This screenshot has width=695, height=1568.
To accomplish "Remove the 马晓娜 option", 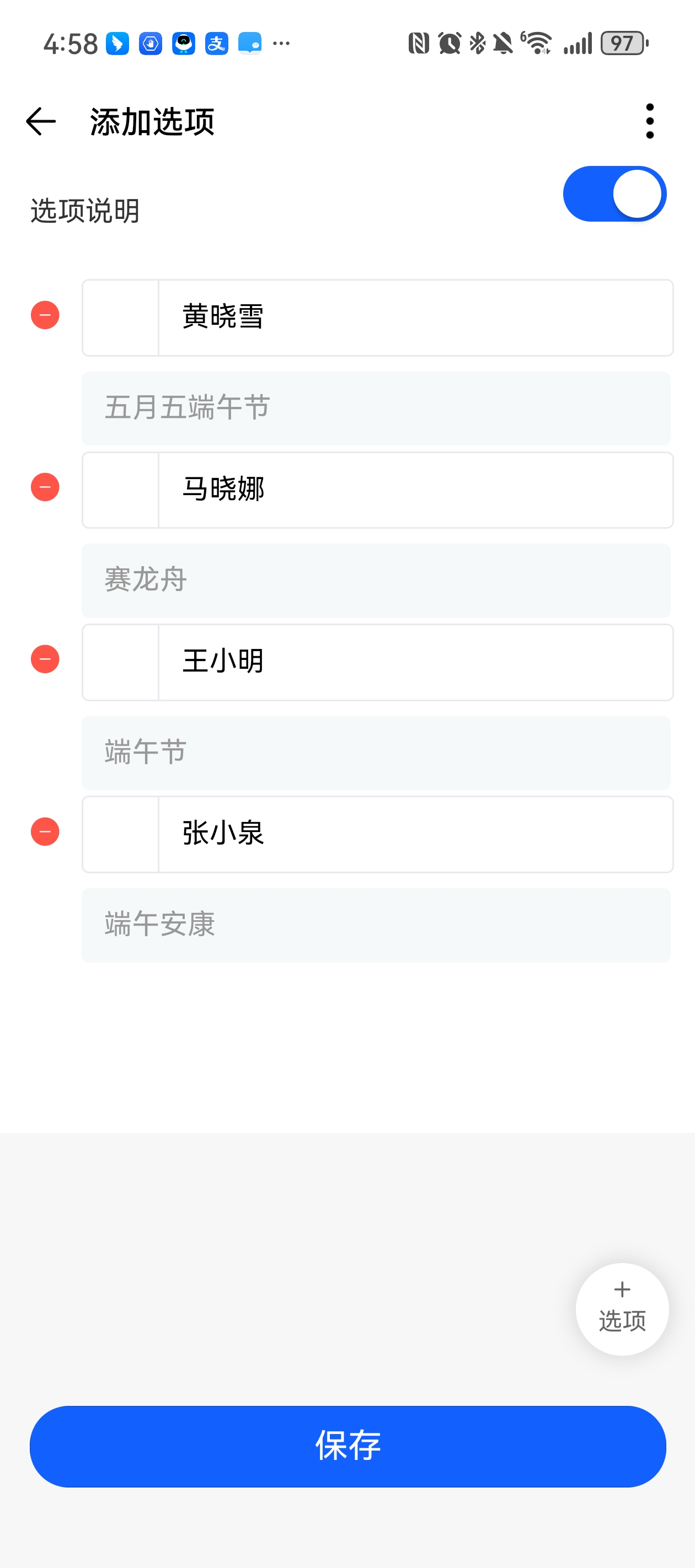I will coord(45,487).
